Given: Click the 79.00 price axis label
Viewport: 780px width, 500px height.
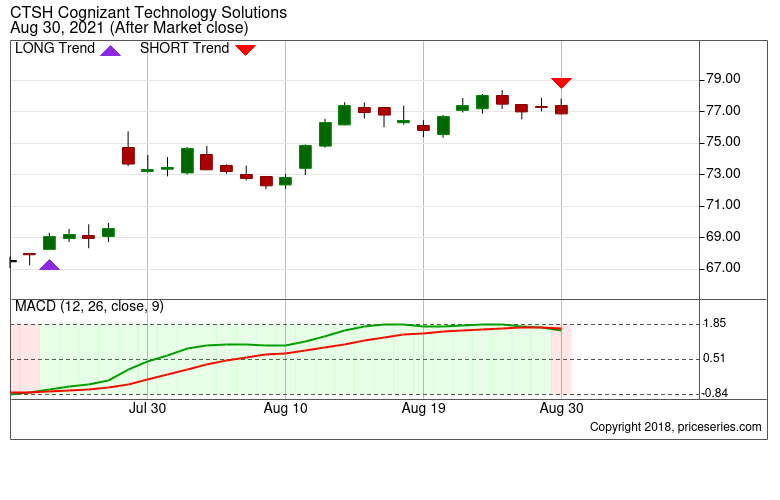Looking at the screenshot, I should [723, 79].
